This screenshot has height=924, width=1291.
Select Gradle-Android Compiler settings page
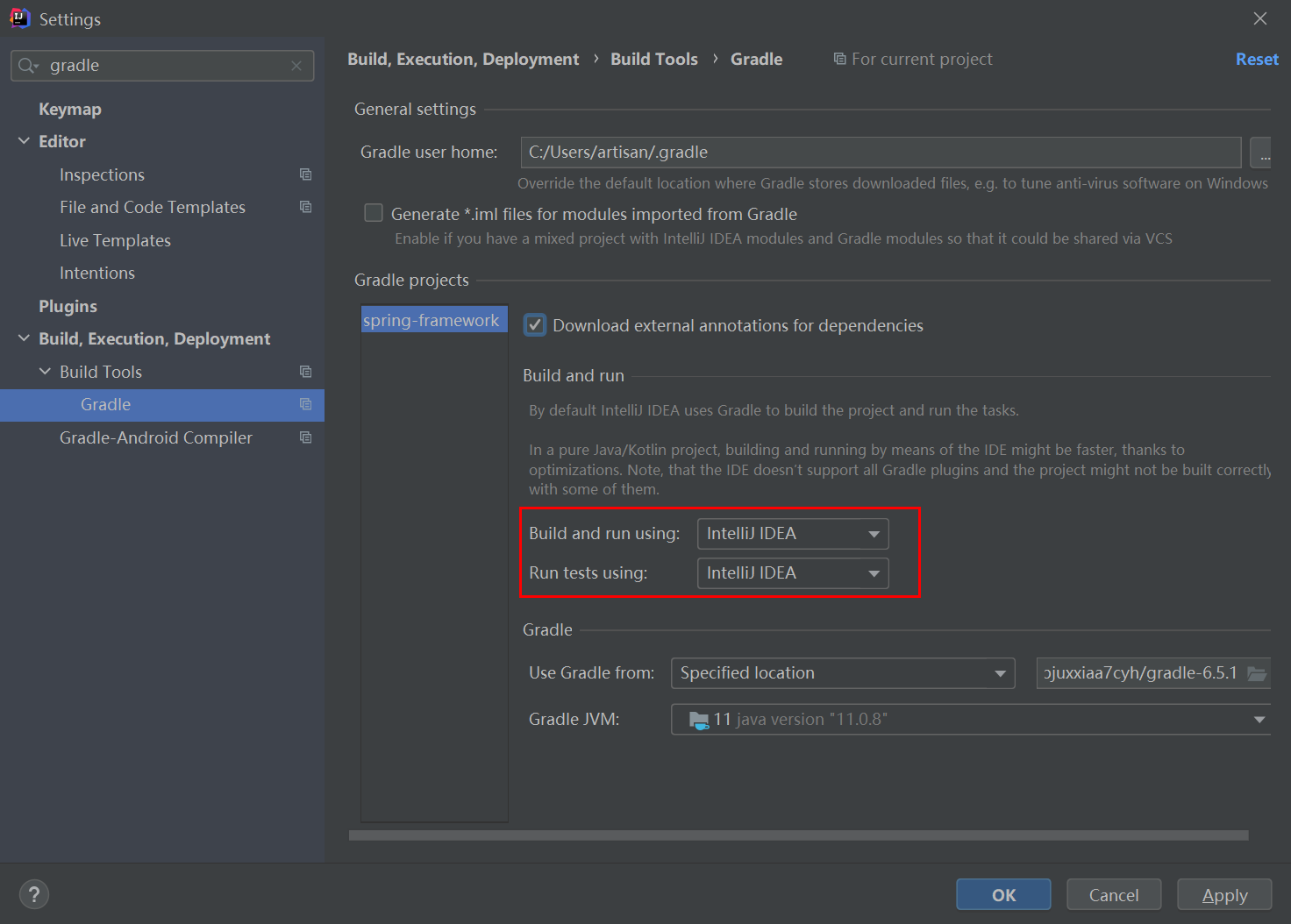tap(156, 437)
